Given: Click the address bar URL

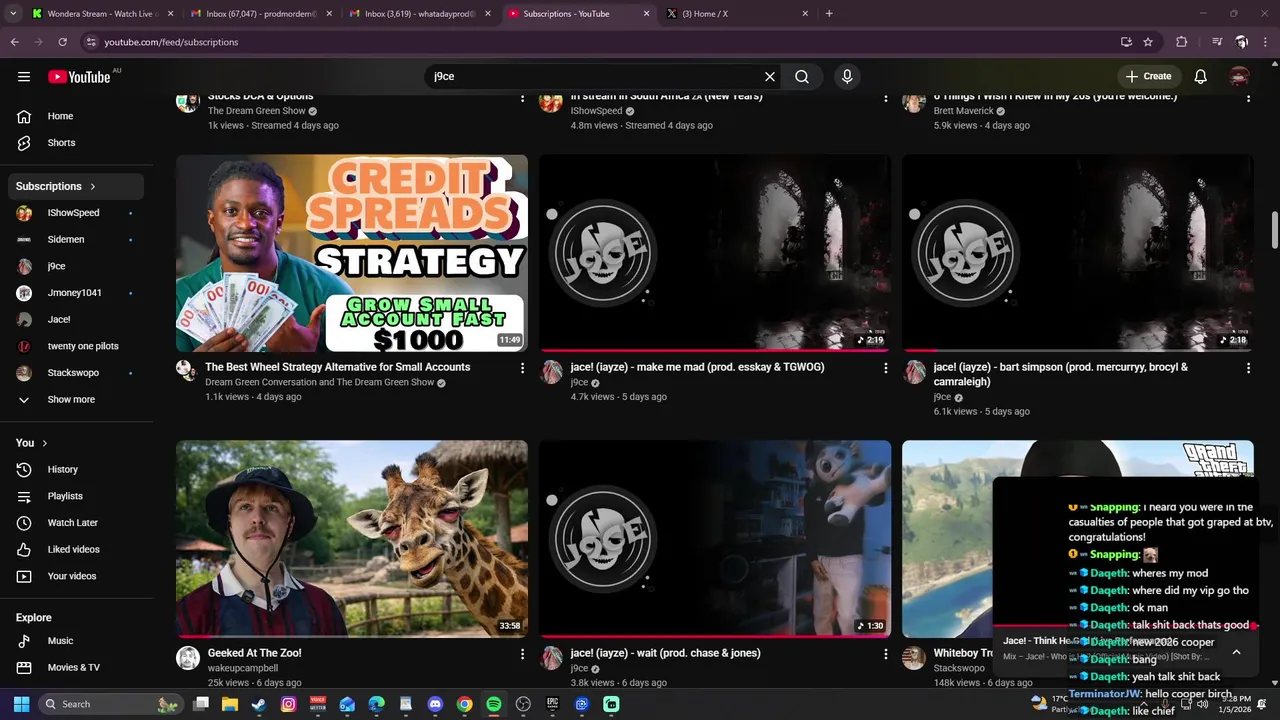Looking at the screenshot, I should (171, 42).
